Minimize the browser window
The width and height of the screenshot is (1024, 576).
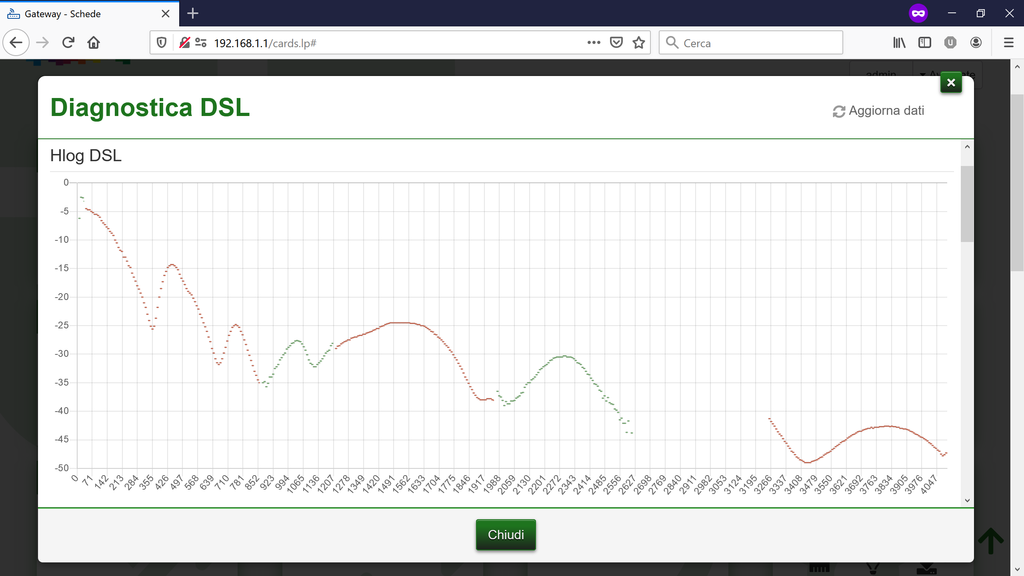(x=952, y=13)
